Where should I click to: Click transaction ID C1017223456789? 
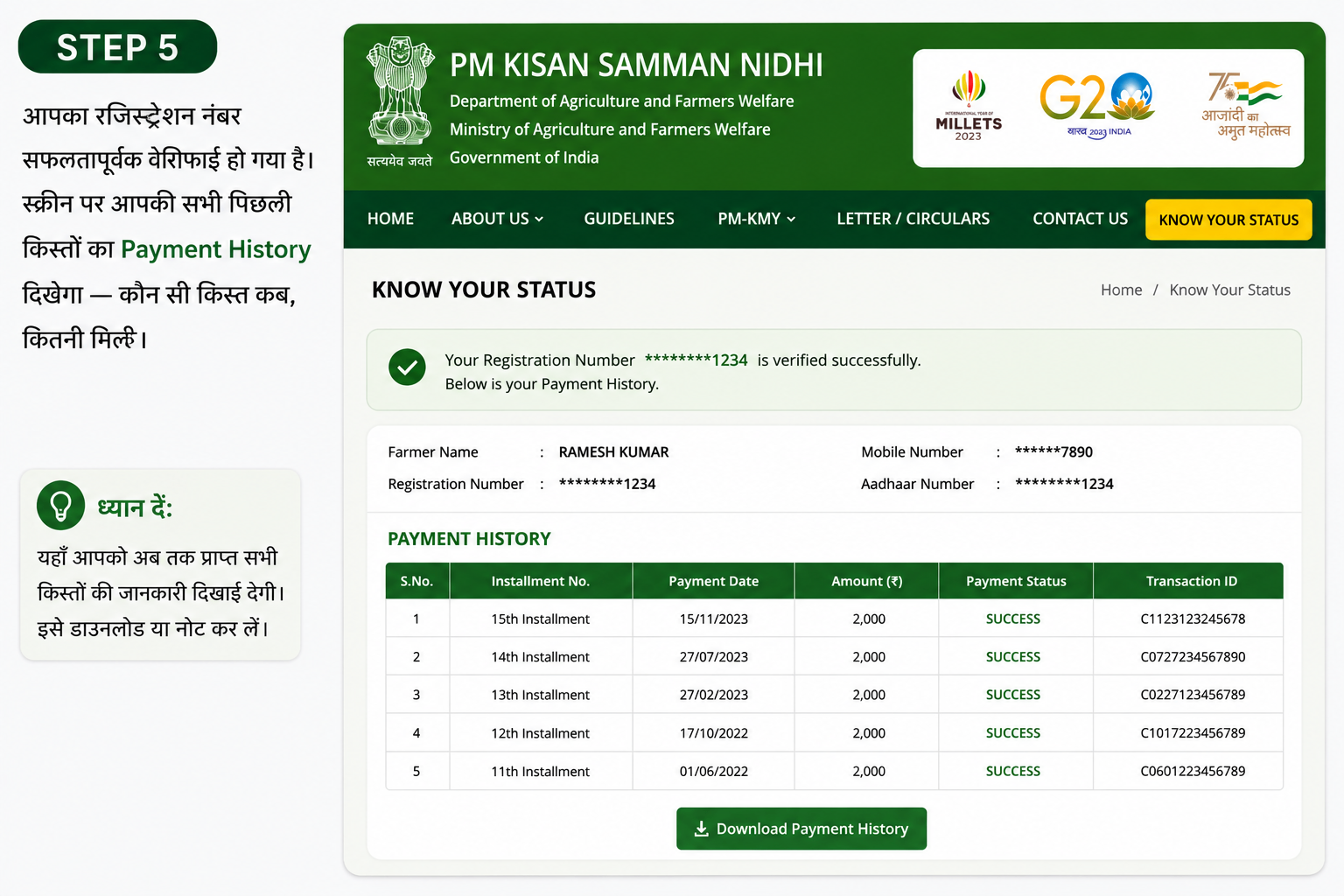[x=1193, y=733]
